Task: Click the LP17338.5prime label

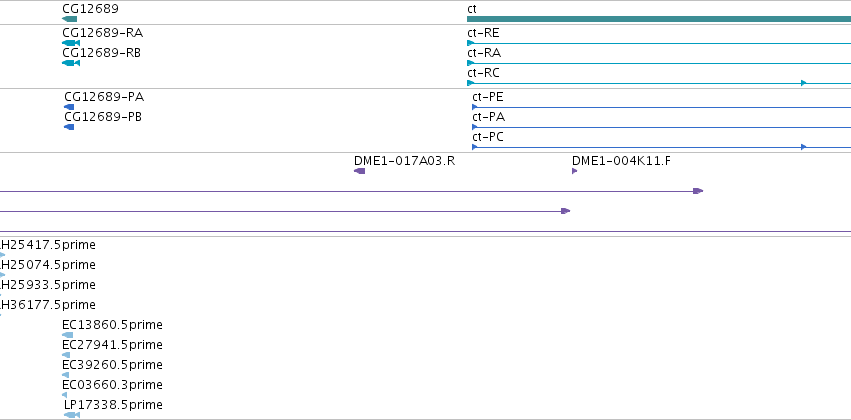Action: pos(113,405)
